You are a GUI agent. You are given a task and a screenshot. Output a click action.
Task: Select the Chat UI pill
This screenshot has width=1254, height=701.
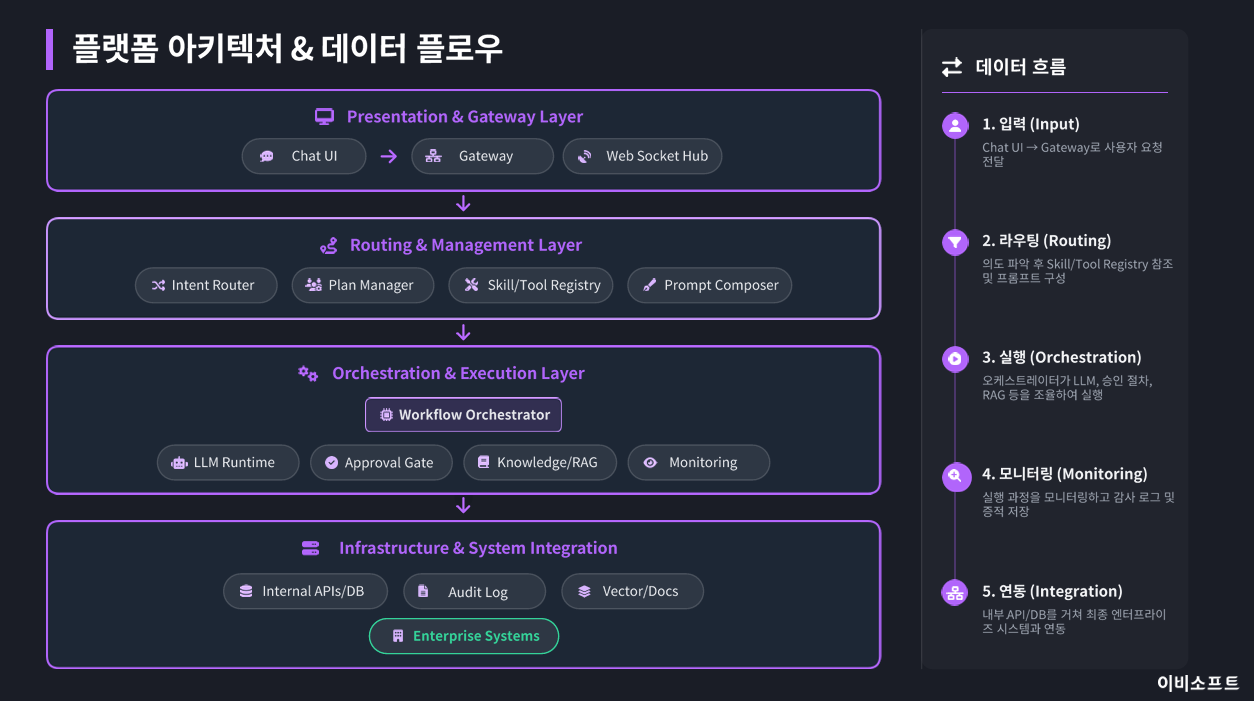click(x=304, y=156)
